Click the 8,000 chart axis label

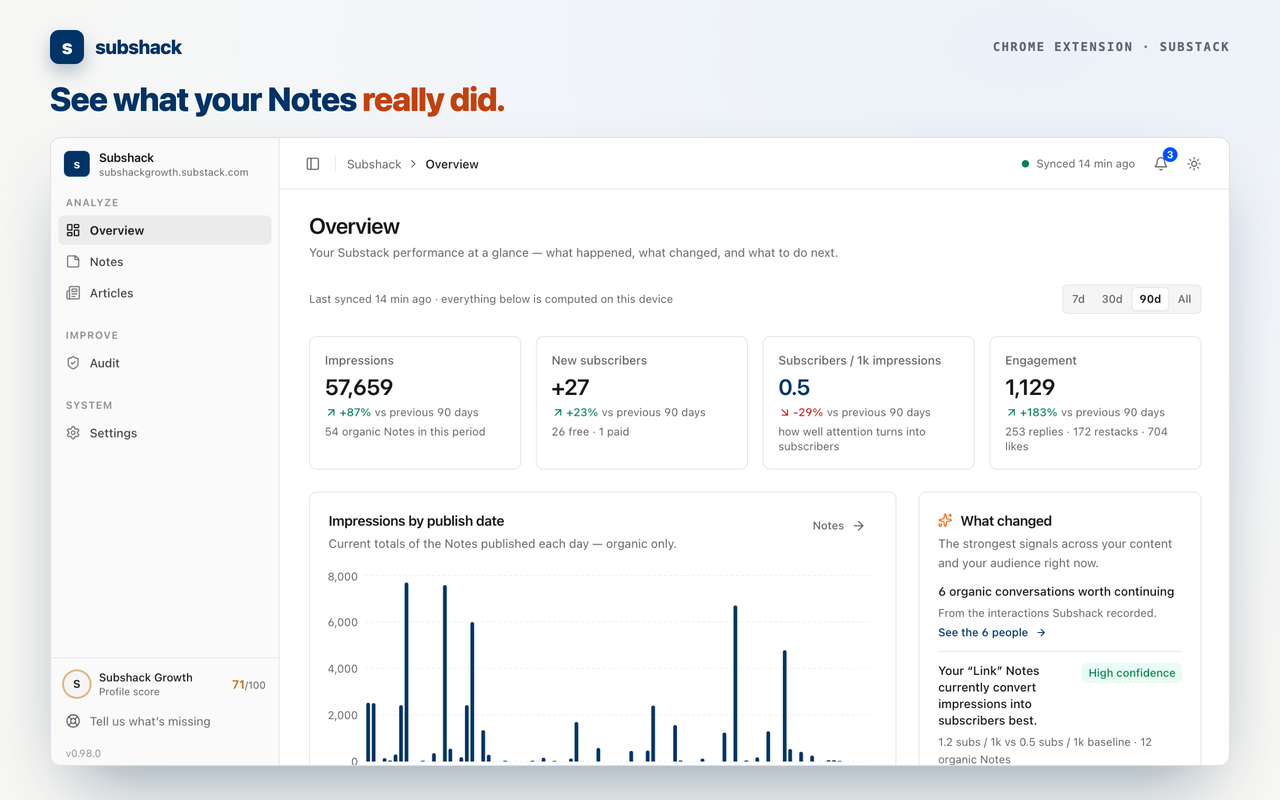coord(342,577)
